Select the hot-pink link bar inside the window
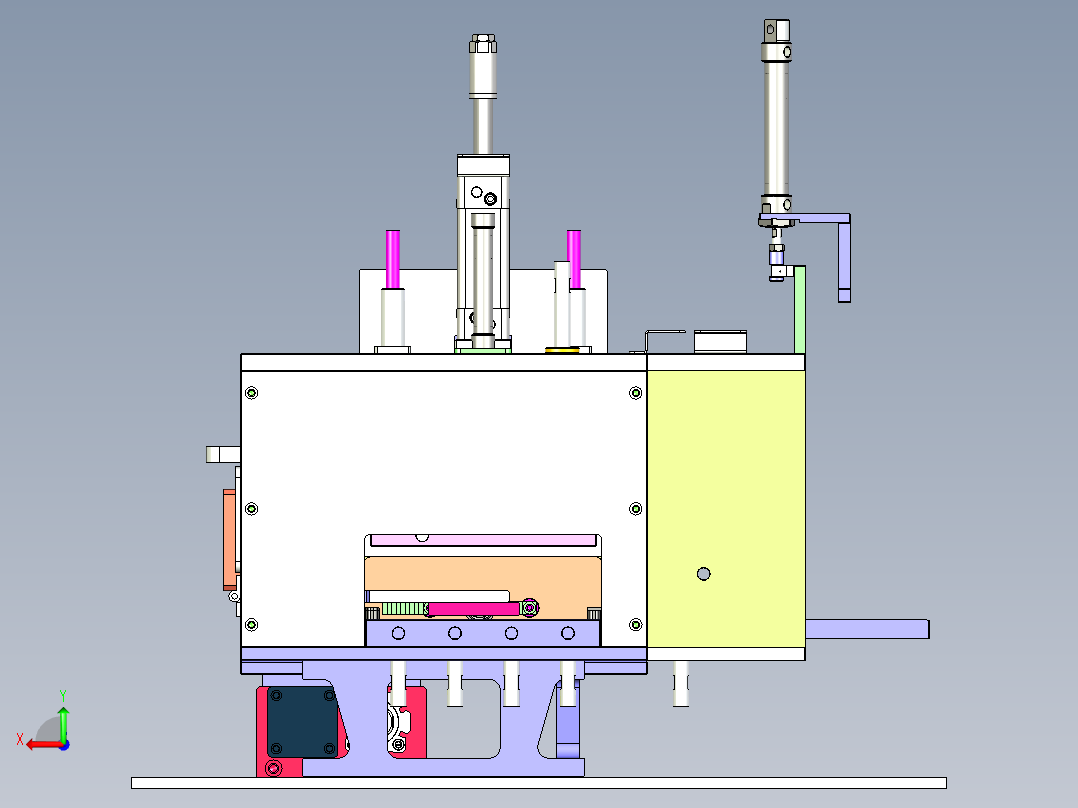1078x808 pixels. [474, 609]
